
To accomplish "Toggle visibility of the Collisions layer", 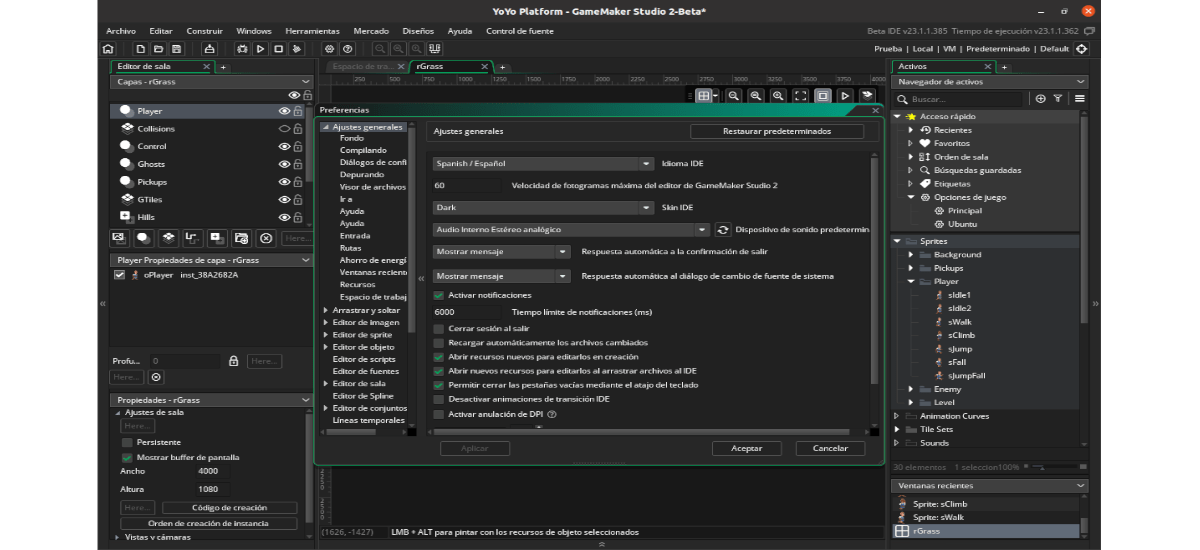I will pyautogui.click(x=284, y=129).
